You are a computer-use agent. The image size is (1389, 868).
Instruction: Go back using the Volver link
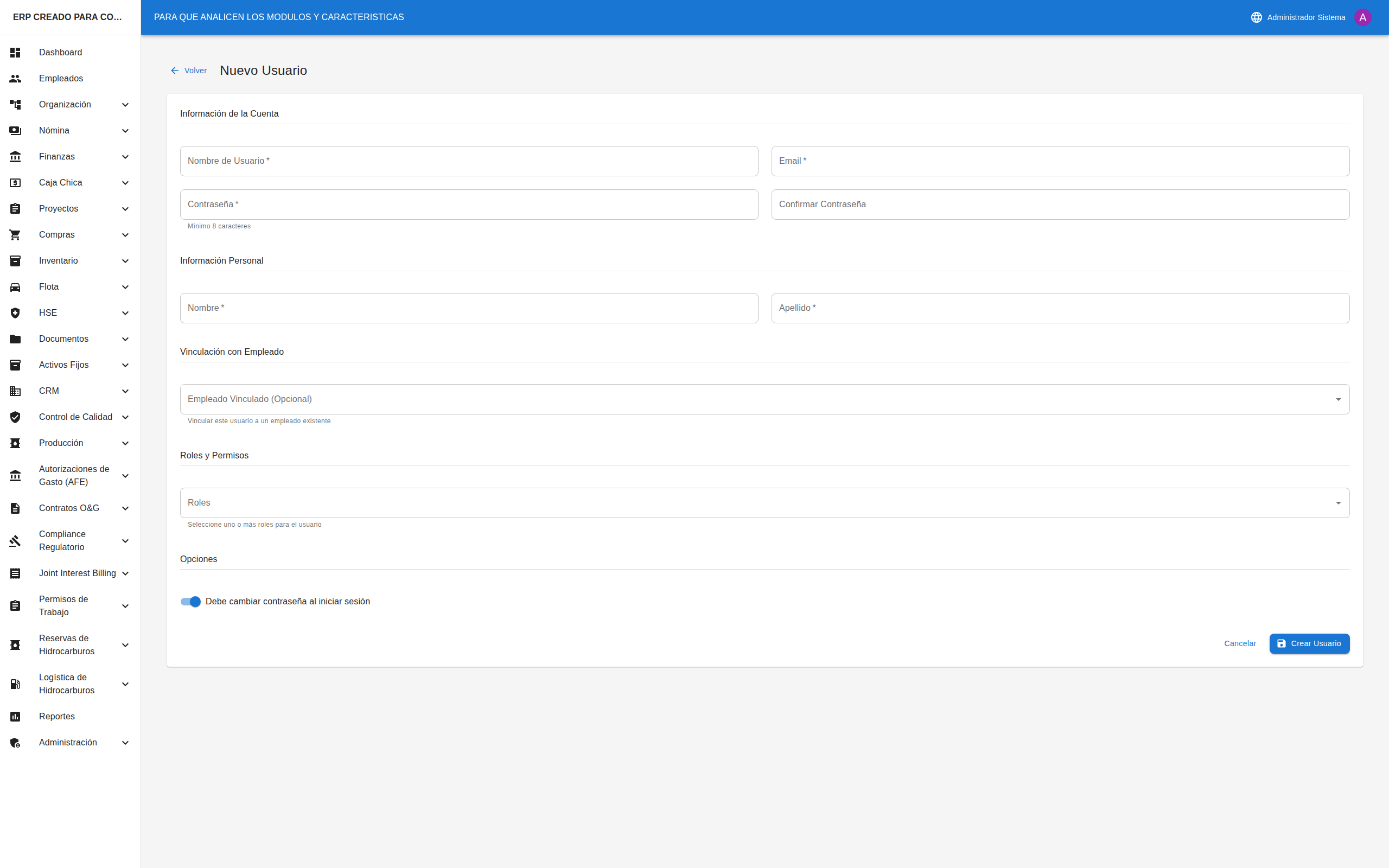tap(189, 71)
